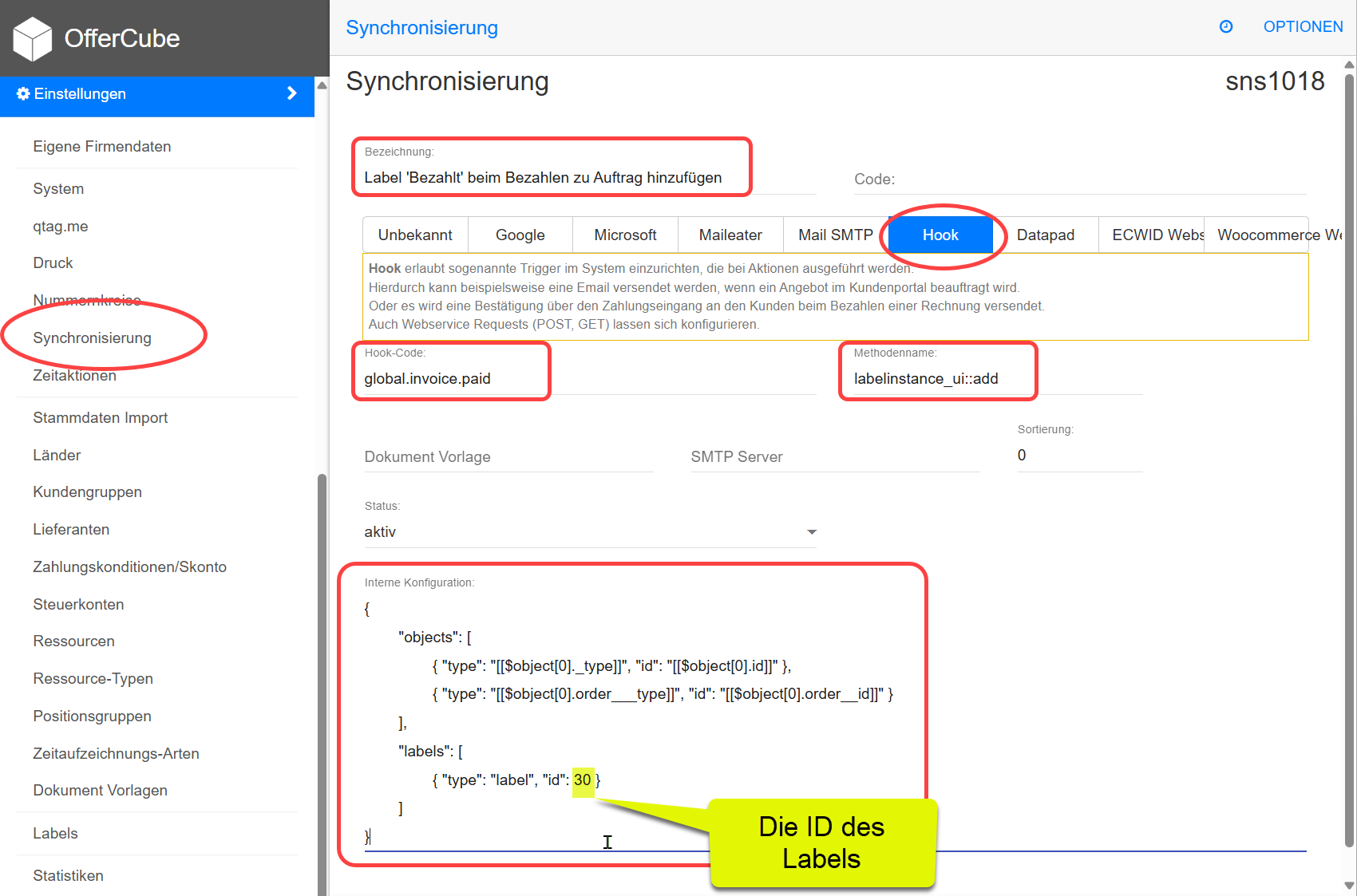Open the Datapad tab
1357x896 pixels.
coord(1046,235)
